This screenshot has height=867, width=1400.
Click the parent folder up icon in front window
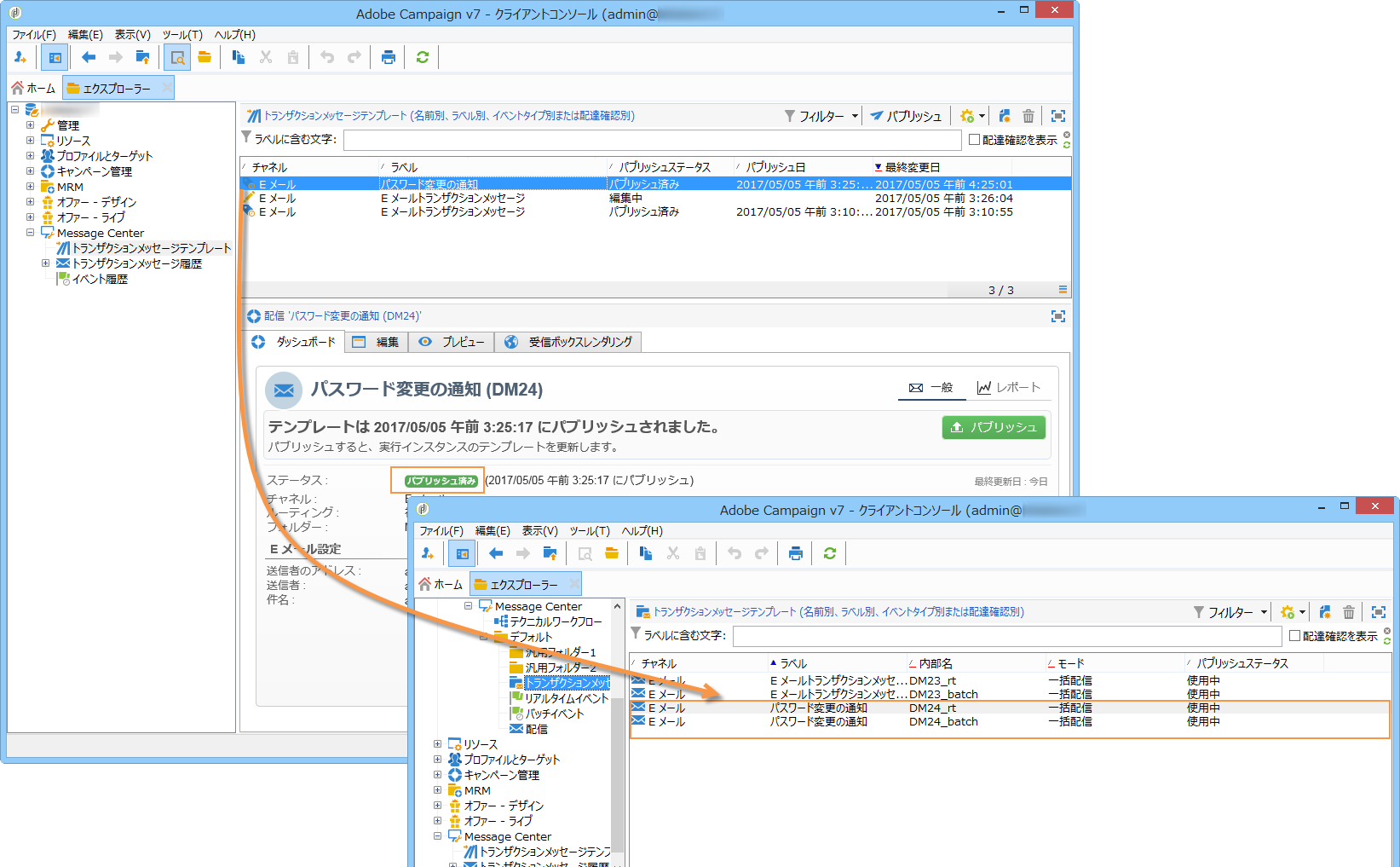tap(550, 553)
